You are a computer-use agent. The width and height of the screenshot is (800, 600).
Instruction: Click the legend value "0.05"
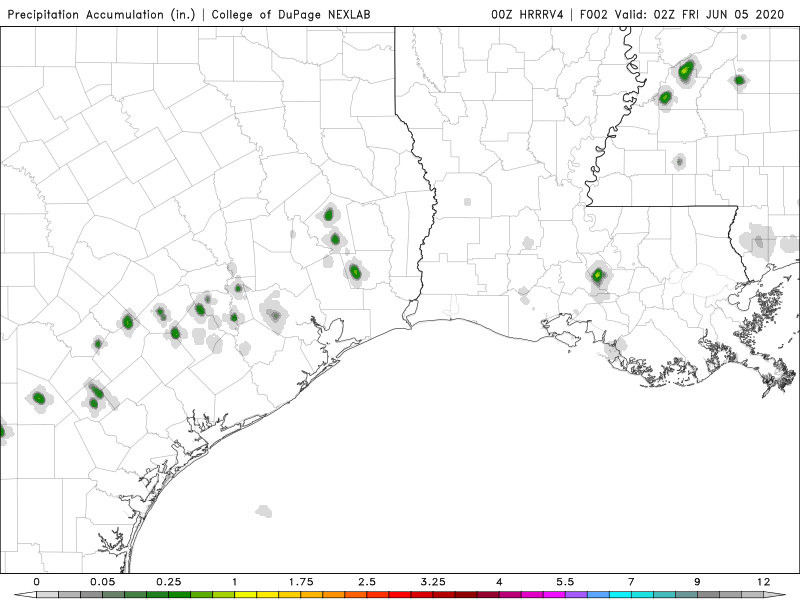(103, 582)
